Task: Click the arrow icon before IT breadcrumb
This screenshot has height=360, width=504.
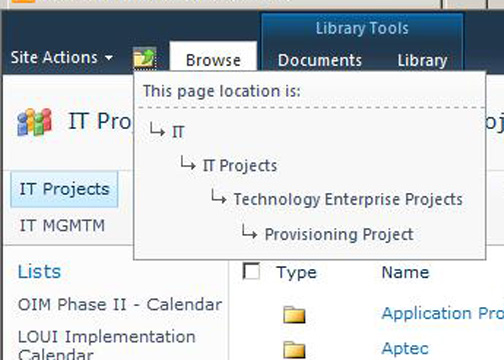Action: pos(157,130)
